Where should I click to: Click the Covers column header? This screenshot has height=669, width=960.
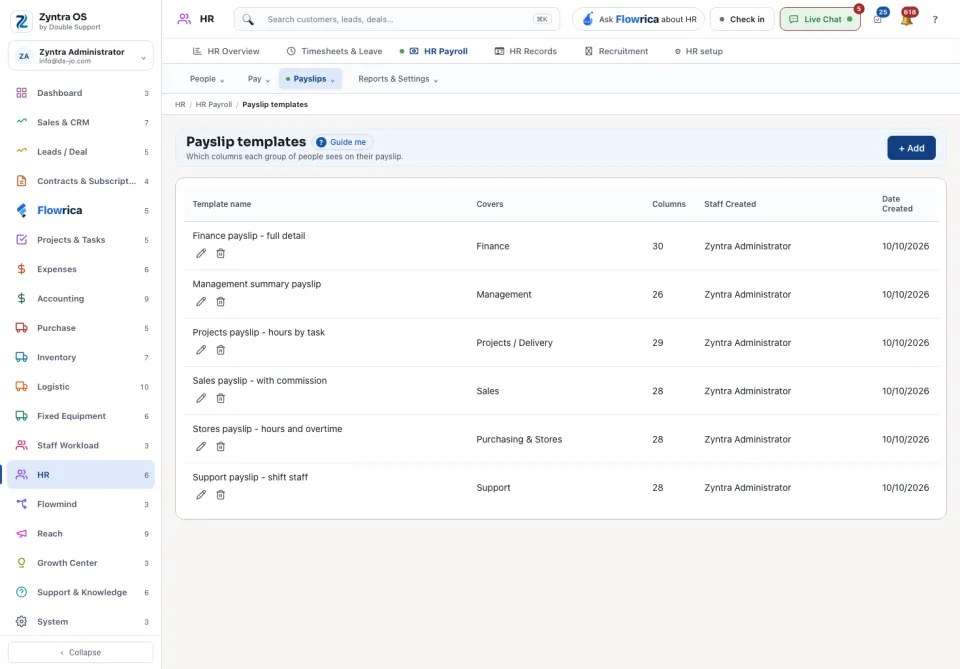click(x=490, y=204)
